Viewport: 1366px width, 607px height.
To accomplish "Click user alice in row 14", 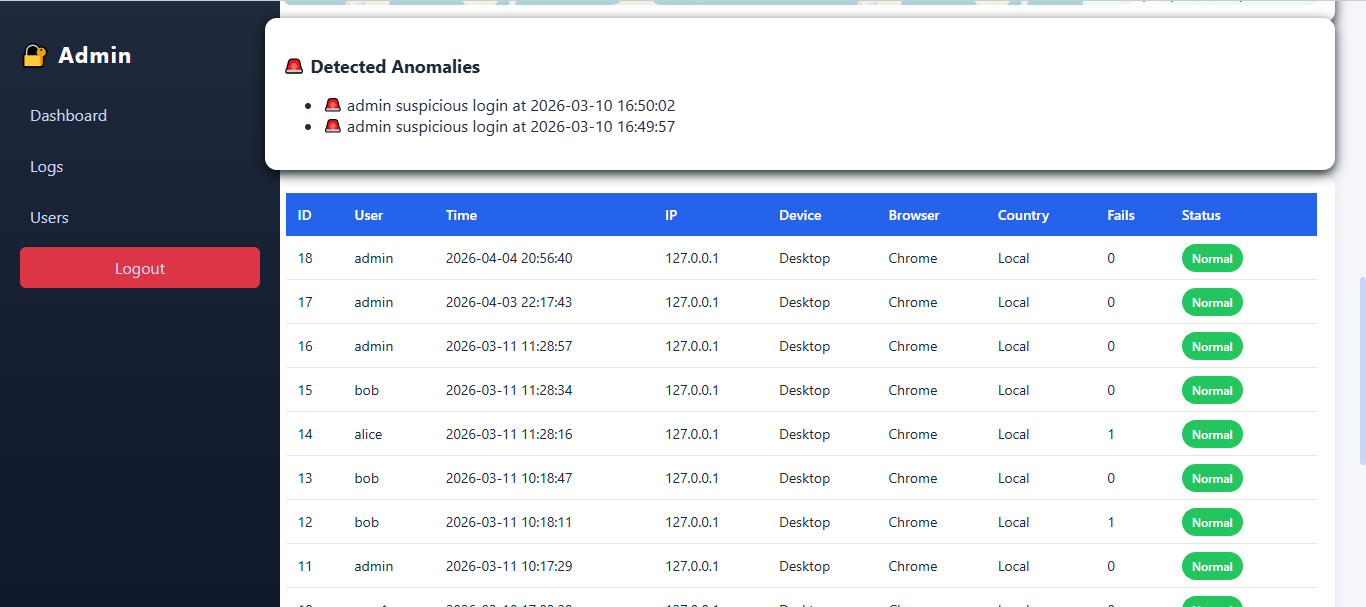I will click(x=368, y=434).
